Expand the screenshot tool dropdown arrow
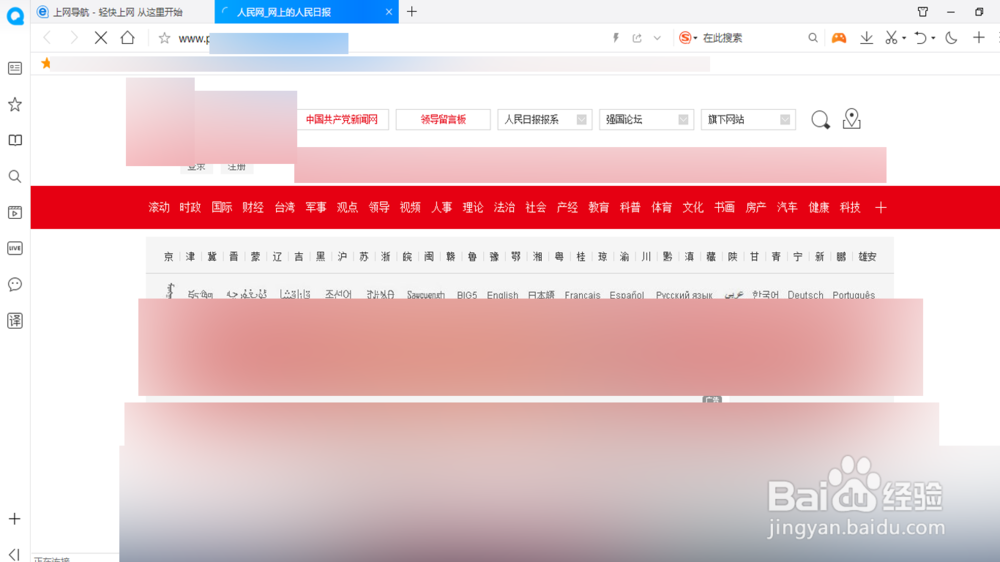 pos(904,38)
